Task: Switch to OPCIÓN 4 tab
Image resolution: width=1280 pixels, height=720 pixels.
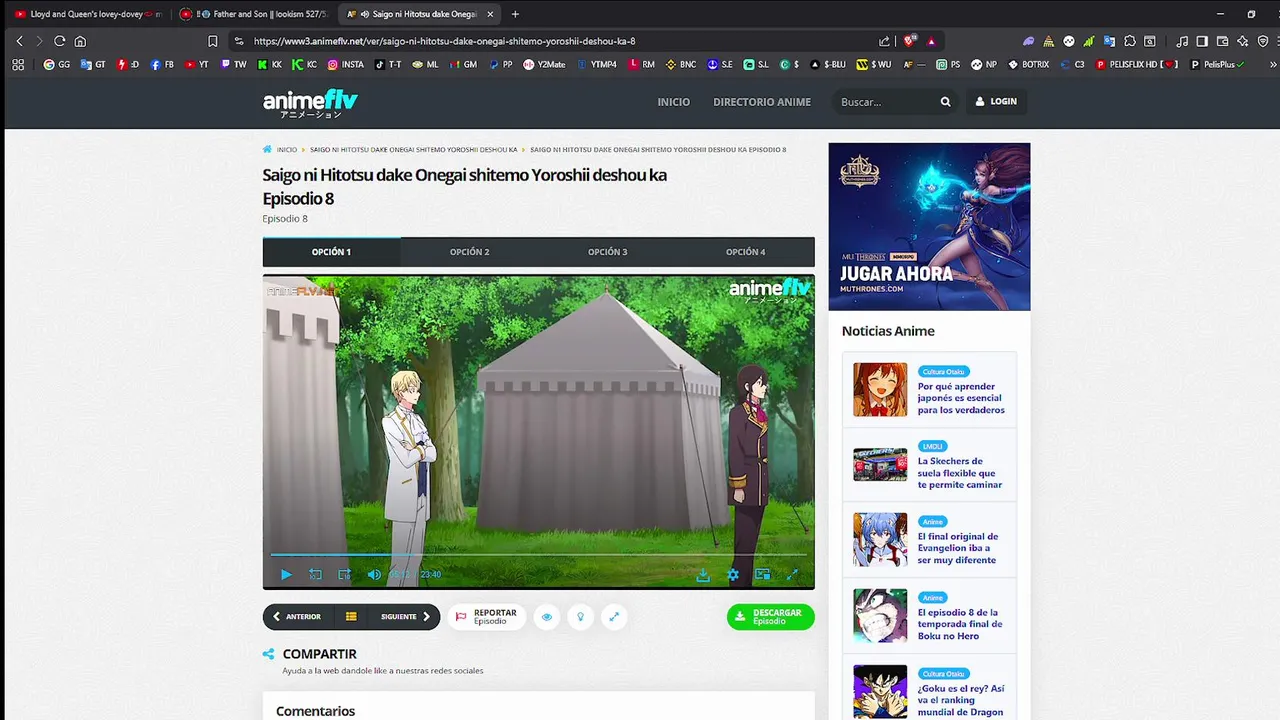Action: click(745, 252)
